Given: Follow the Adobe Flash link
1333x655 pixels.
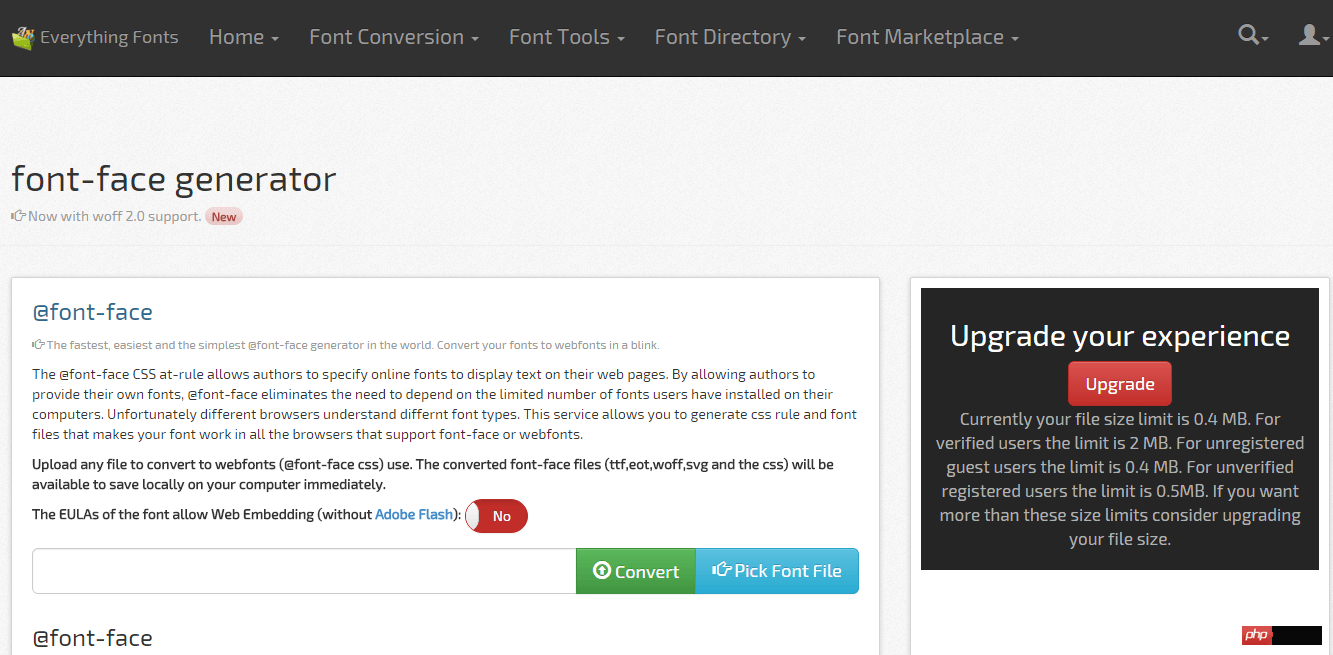Looking at the screenshot, I should coord(414,515).
